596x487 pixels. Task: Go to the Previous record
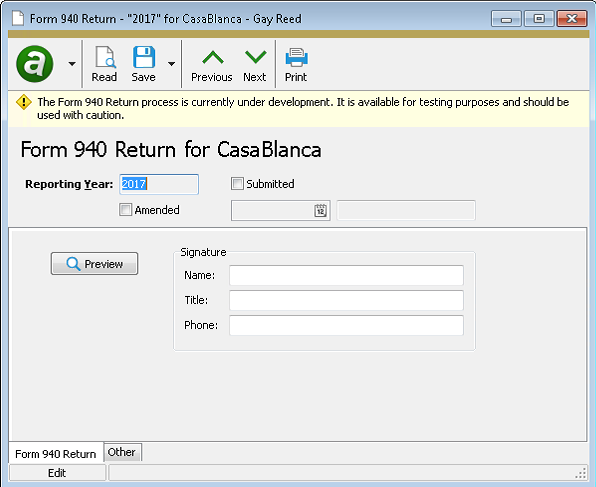coord(212,65)
